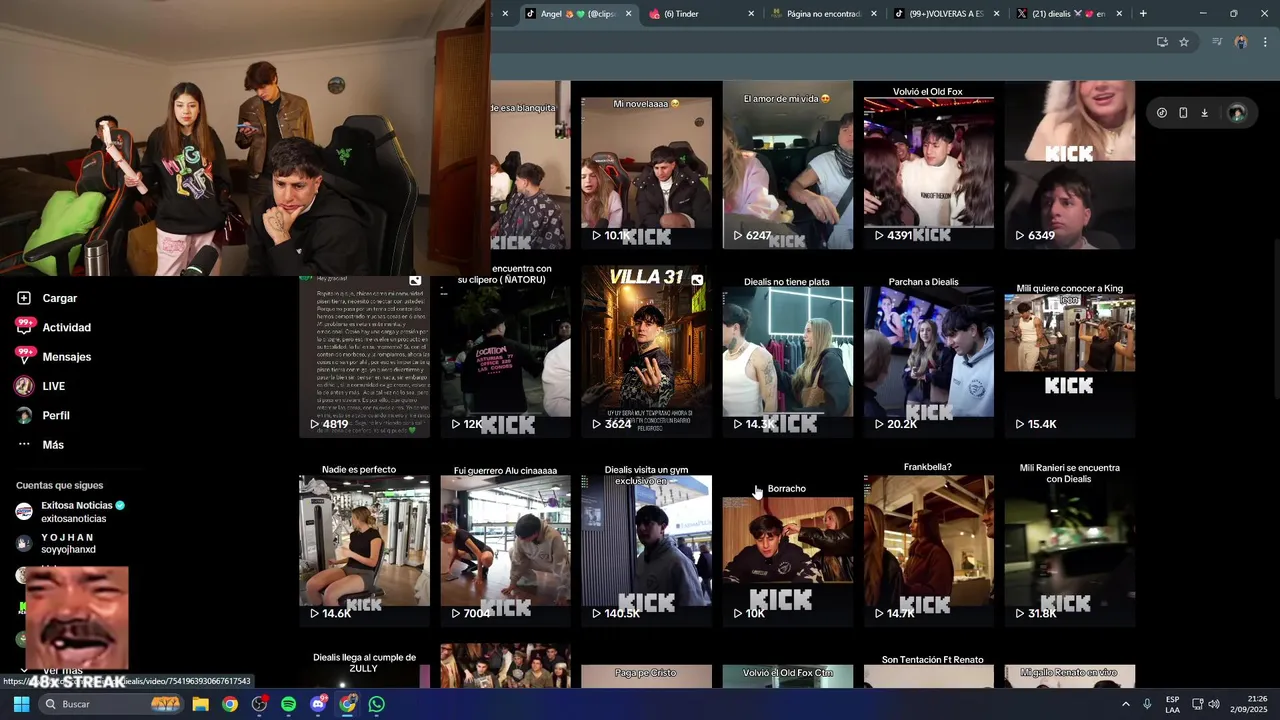Open File Explorer from the taskbar
Image resolution: width=1280 pixels, height=720 pixels.
pyautogui.click(x=200, y=704)
